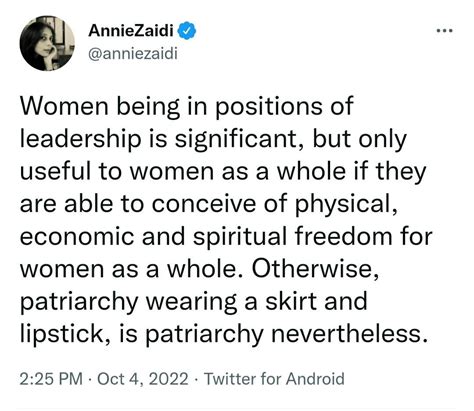The height and width of the screenshot is (411, 474).
Task: Click the final line ending 'nevertheless.'
Action: point(224,335)
